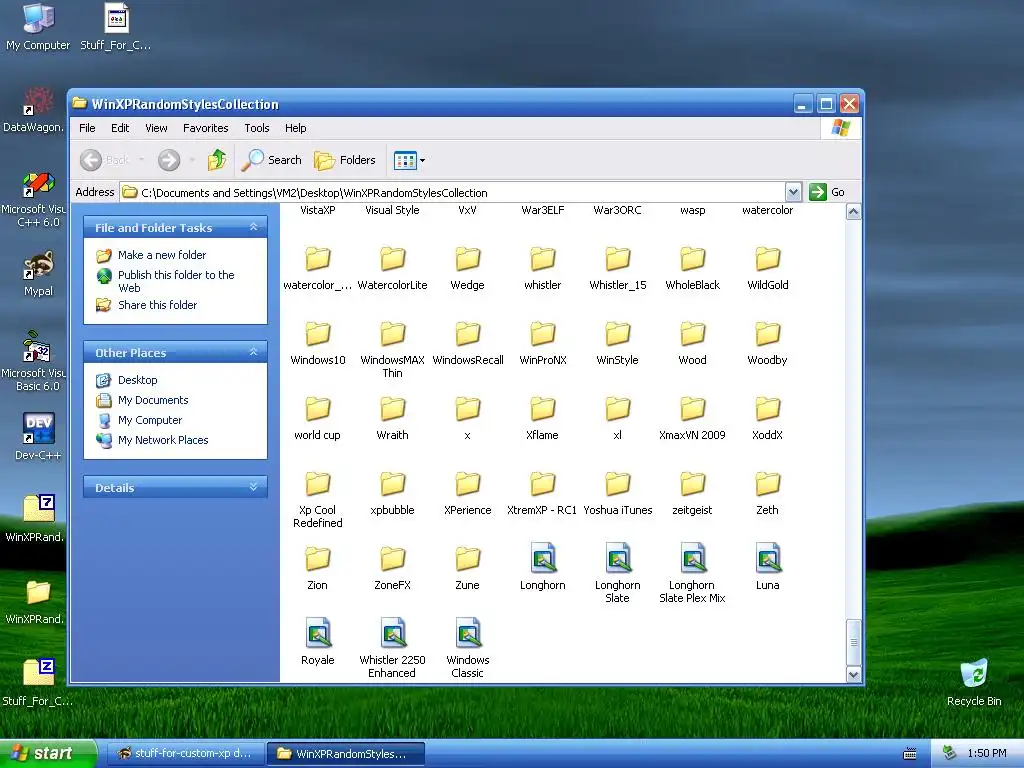Image resolution: width=1024 pixels, height=768 pixels.
Task: Select the Zune folder
Action: coord(467,569)
